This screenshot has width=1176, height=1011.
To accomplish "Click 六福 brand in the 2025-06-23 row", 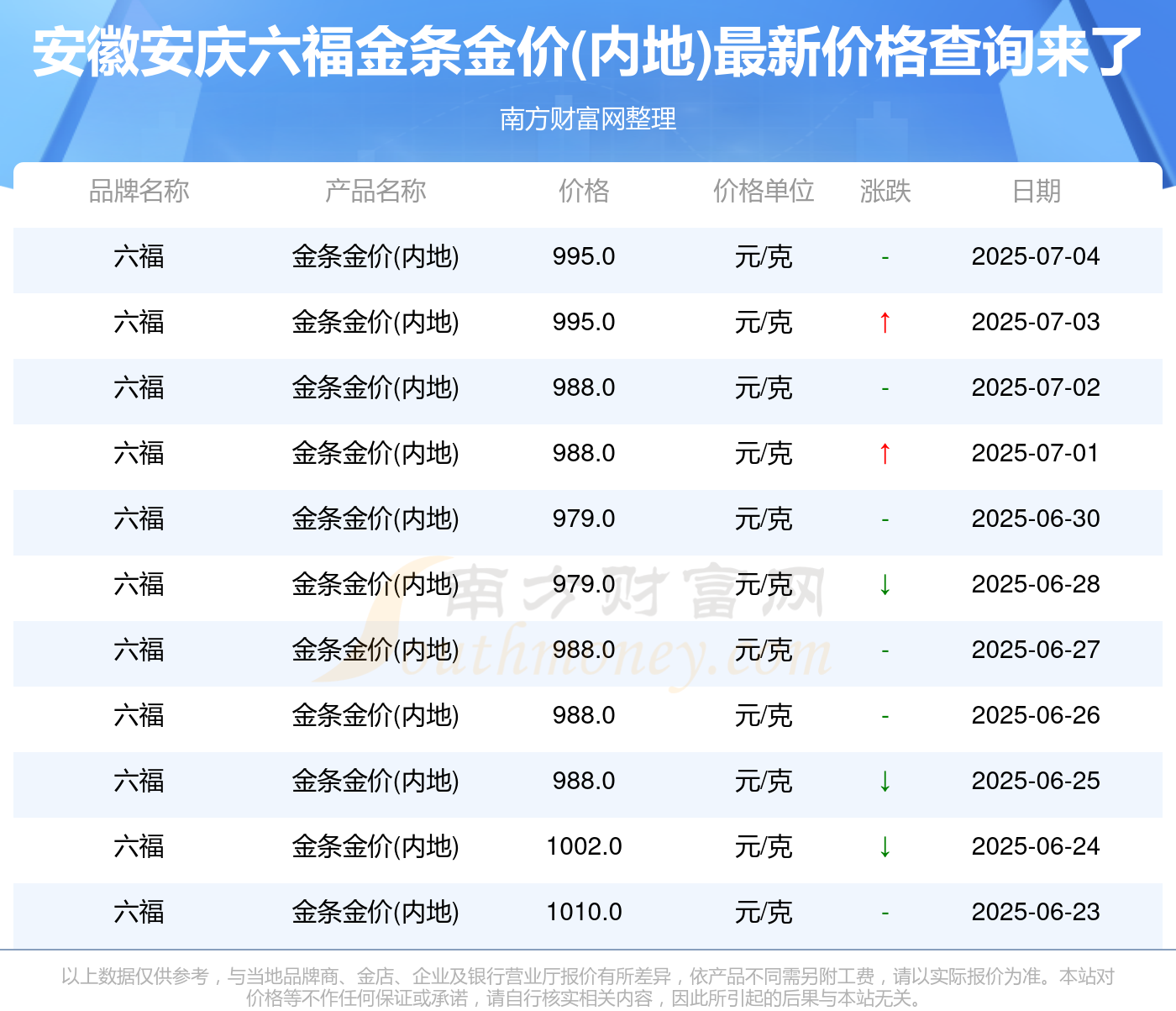I will point(139,912).
